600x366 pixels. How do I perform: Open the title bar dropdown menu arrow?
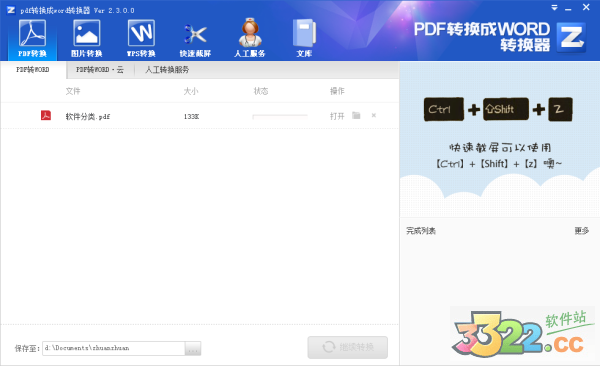click(x=554, y=8)
